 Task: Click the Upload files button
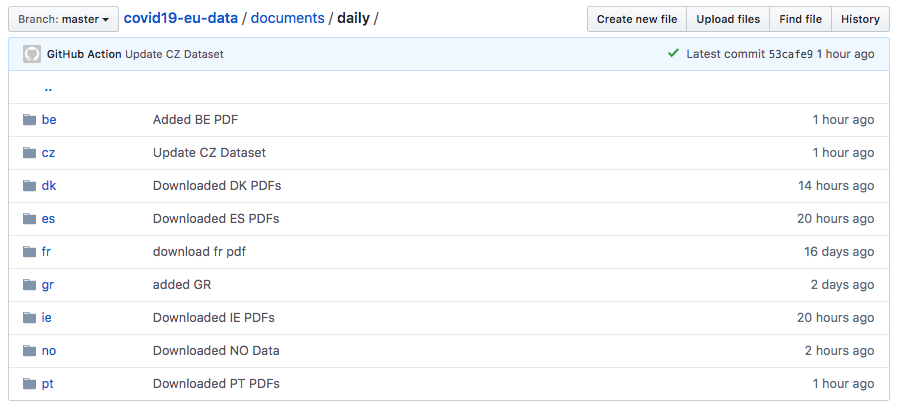pos(728,19)
